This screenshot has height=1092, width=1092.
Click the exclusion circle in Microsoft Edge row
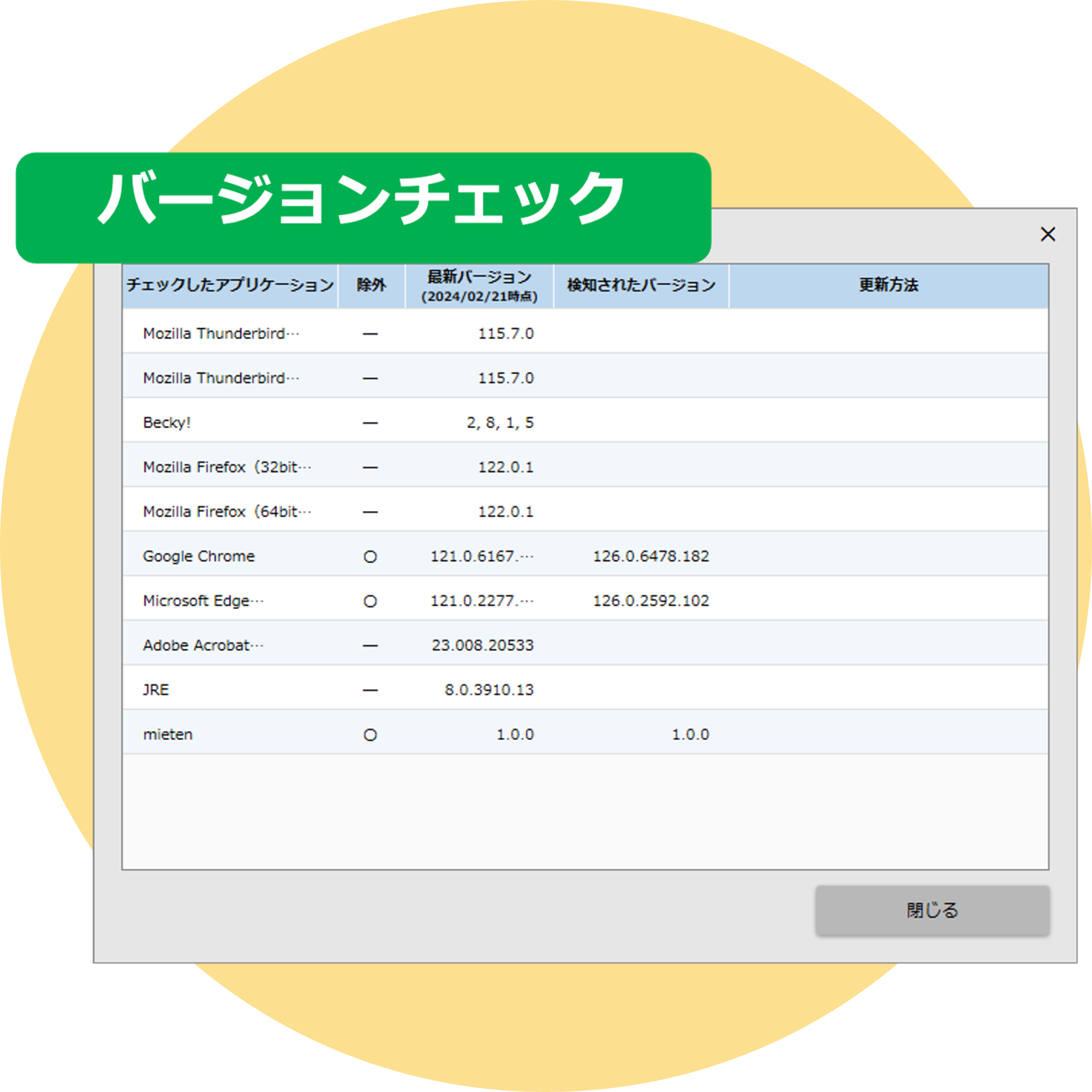pyautogui.click(x=370, y=601)
